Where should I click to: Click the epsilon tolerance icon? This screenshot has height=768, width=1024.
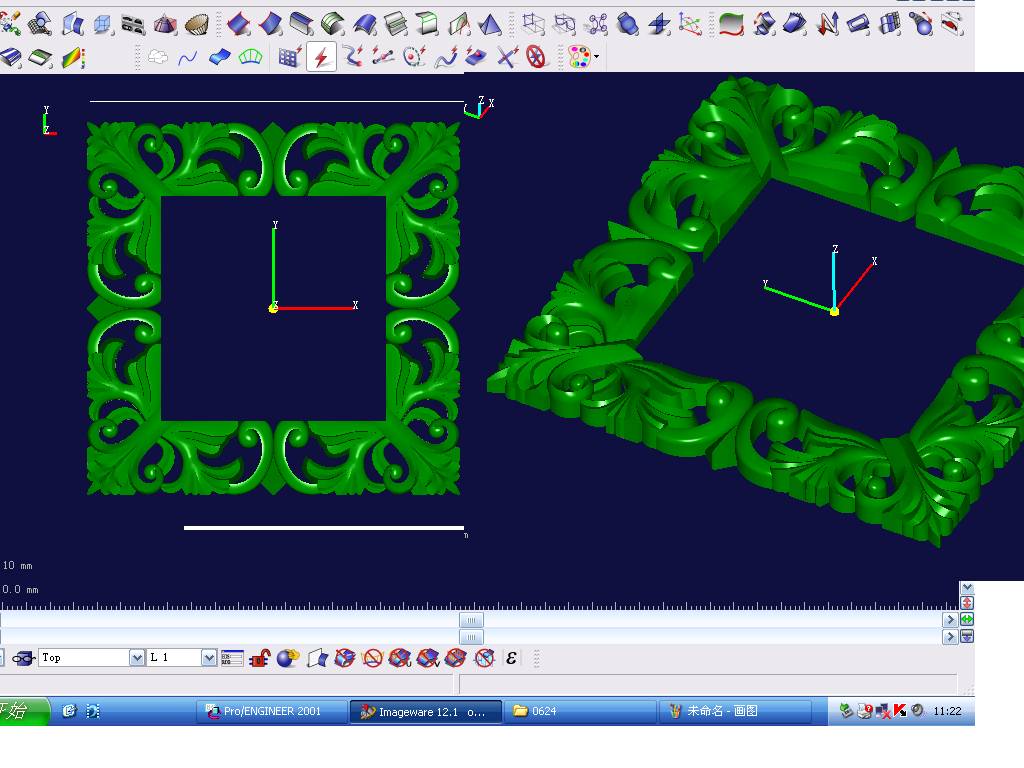tap(511, 658)
